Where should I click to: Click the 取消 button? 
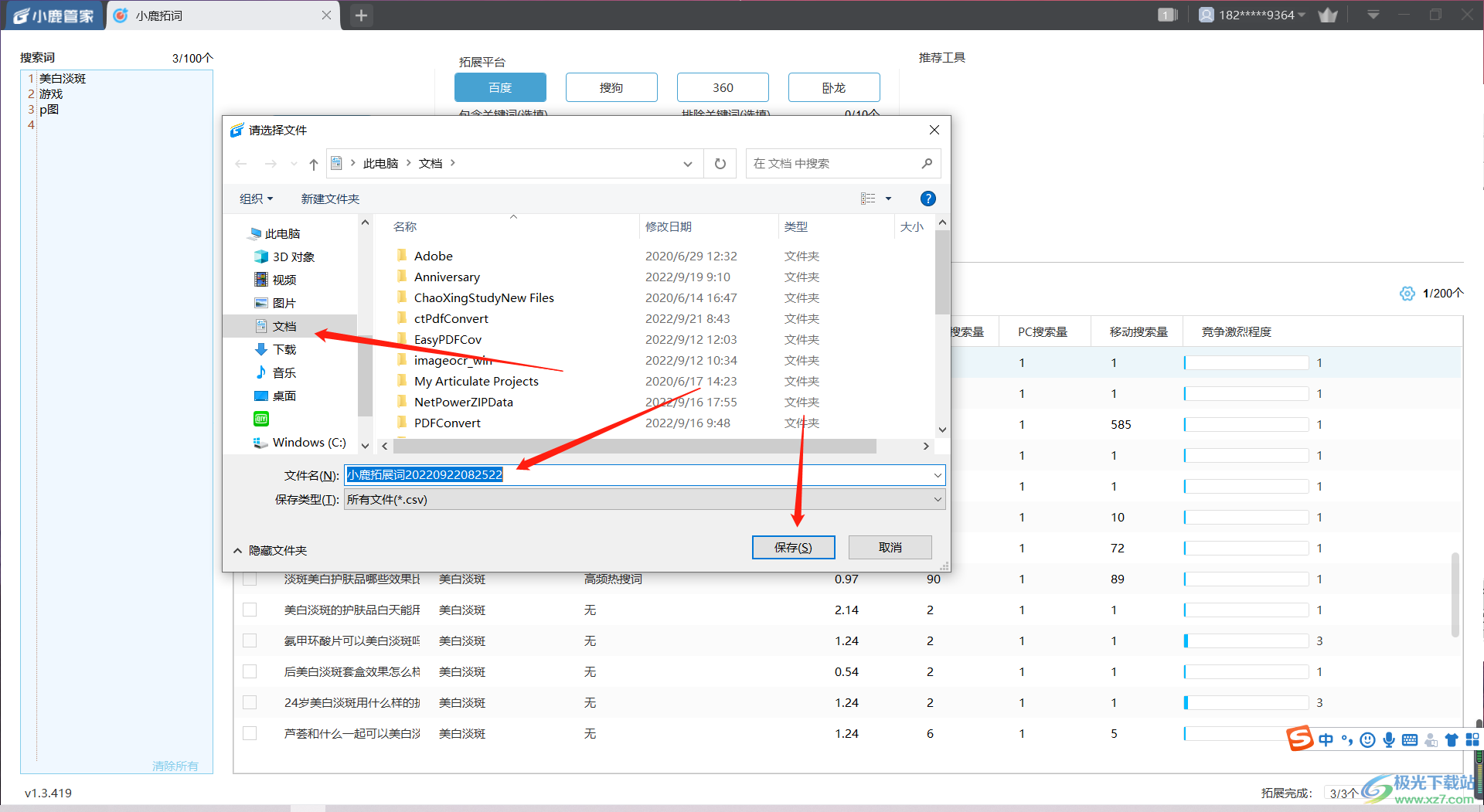coord(890,547)
